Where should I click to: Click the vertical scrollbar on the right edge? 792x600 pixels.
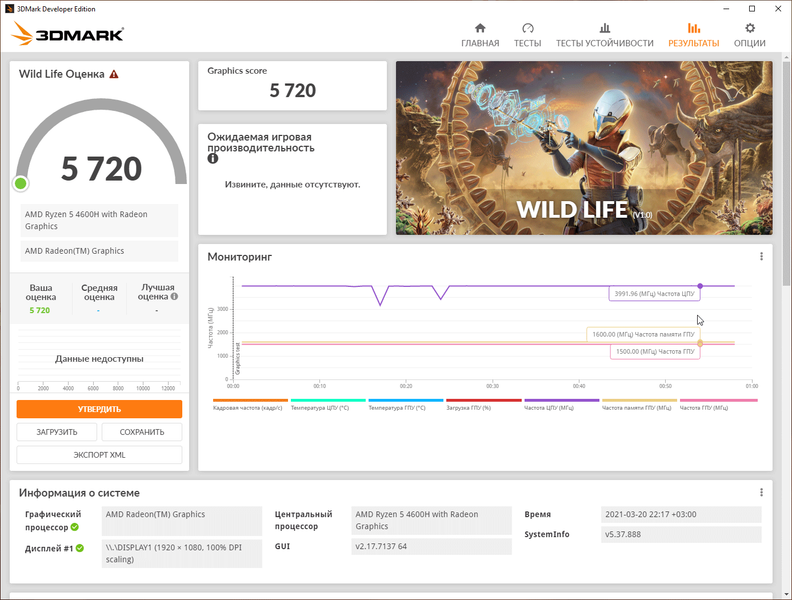coord(787,170)
